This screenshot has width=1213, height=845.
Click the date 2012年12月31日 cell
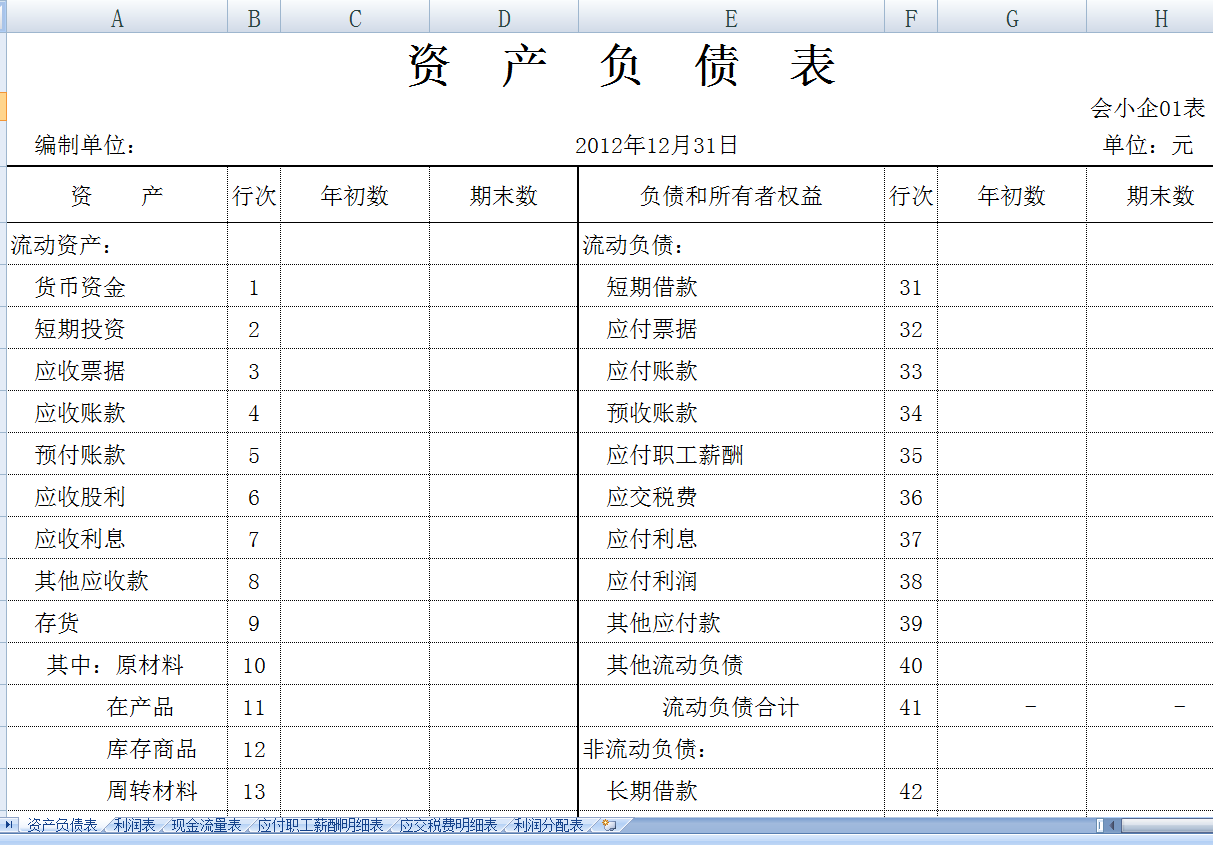pos(656,146)
